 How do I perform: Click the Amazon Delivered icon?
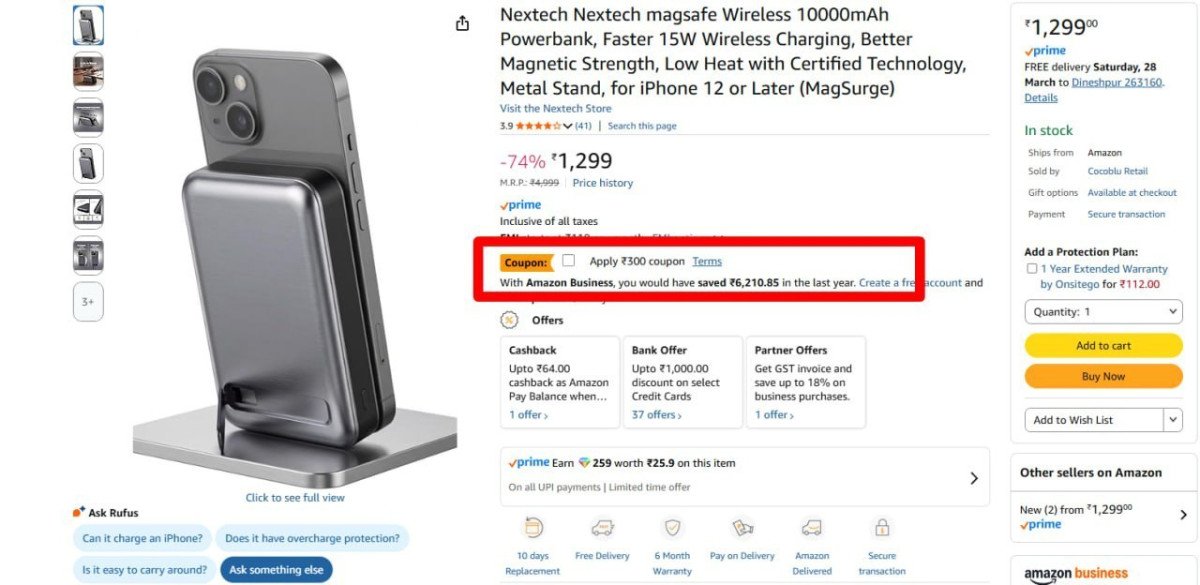(x=812, y=528)
